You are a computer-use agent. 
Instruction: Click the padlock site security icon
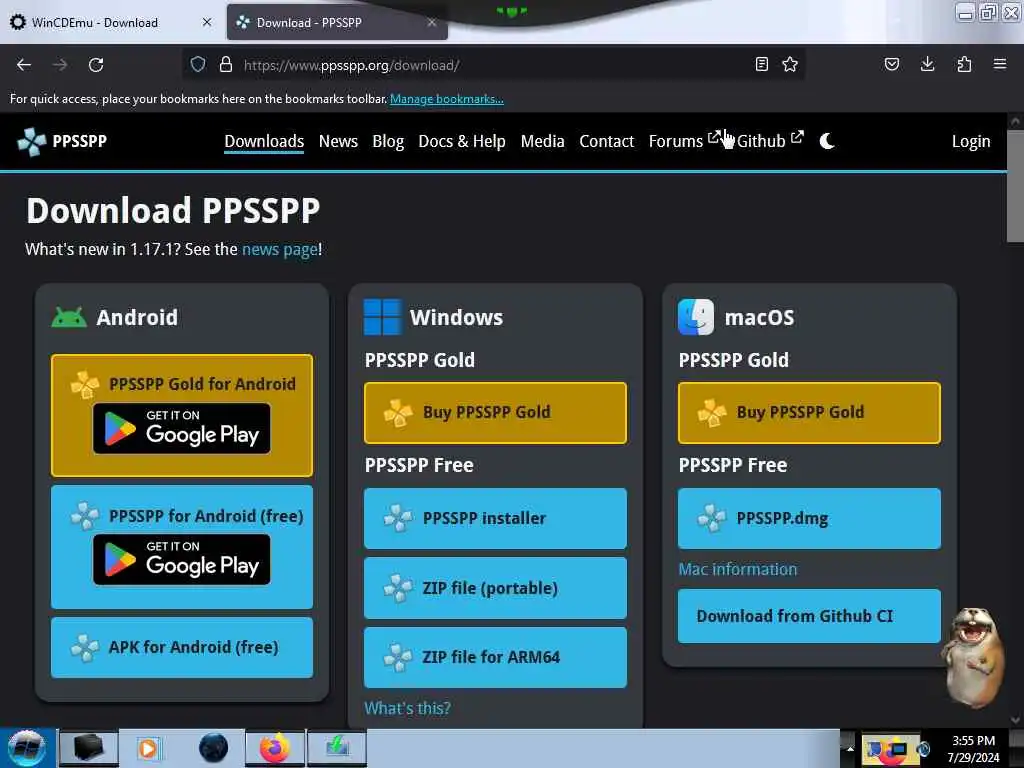pos(226,65)
